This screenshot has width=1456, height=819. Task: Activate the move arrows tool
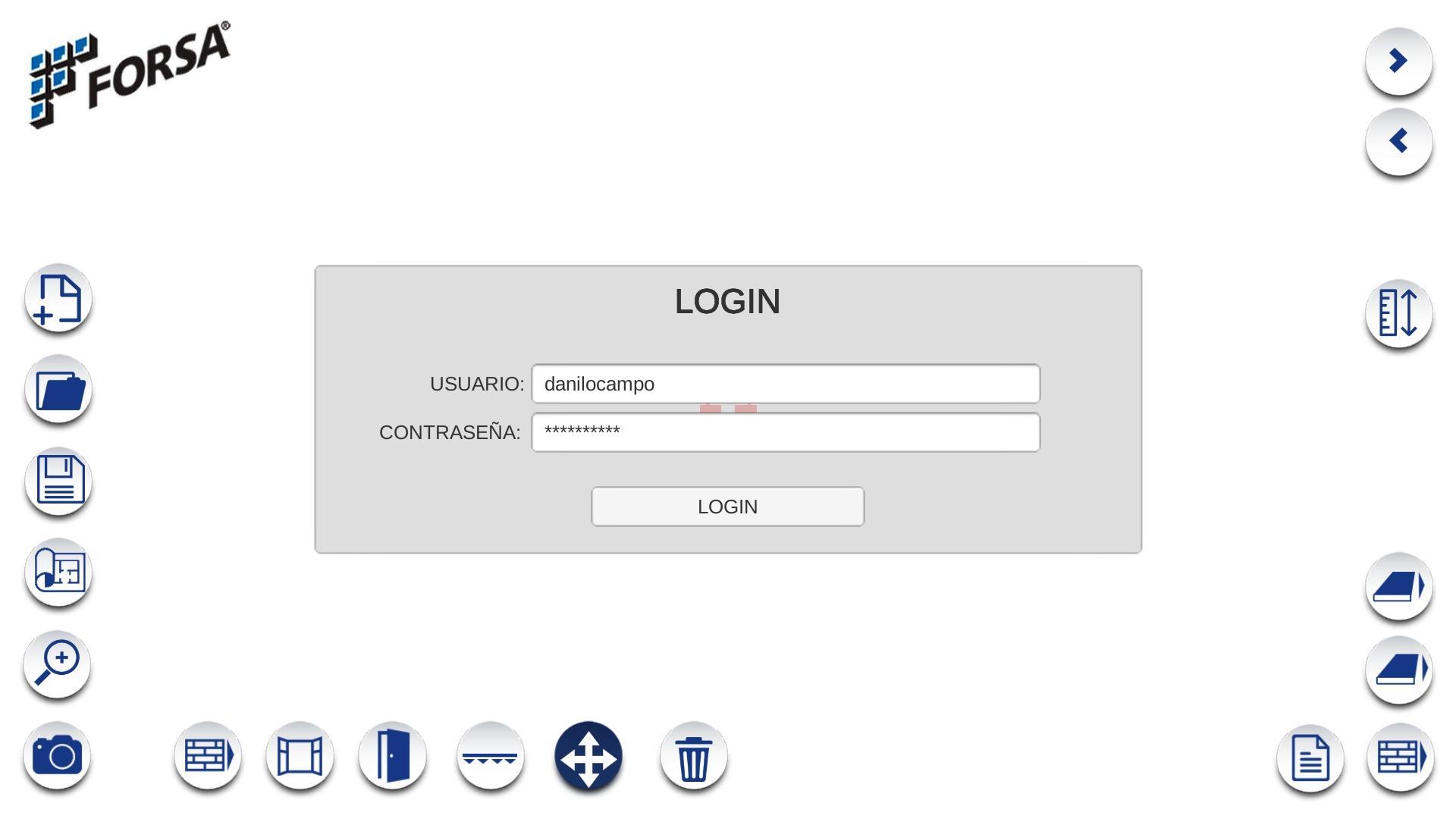588,756
